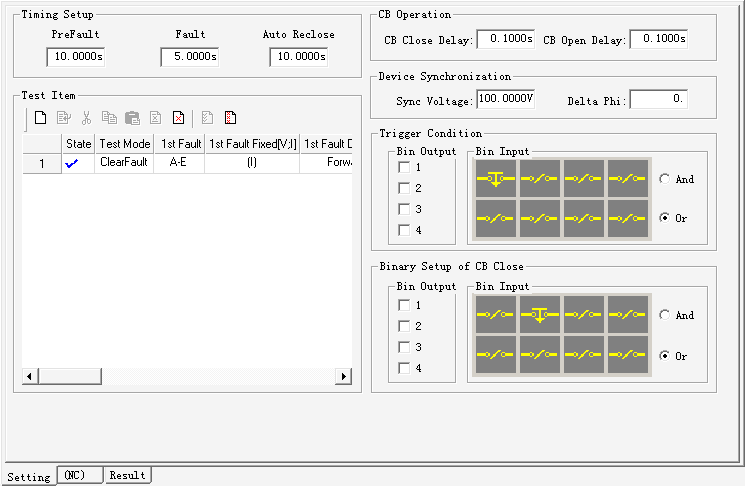The height and width of the screenshot is (486, 745).
Task: Click the paste clipboard icon in Test Item toolbar
Action: (x=132, y=118)
